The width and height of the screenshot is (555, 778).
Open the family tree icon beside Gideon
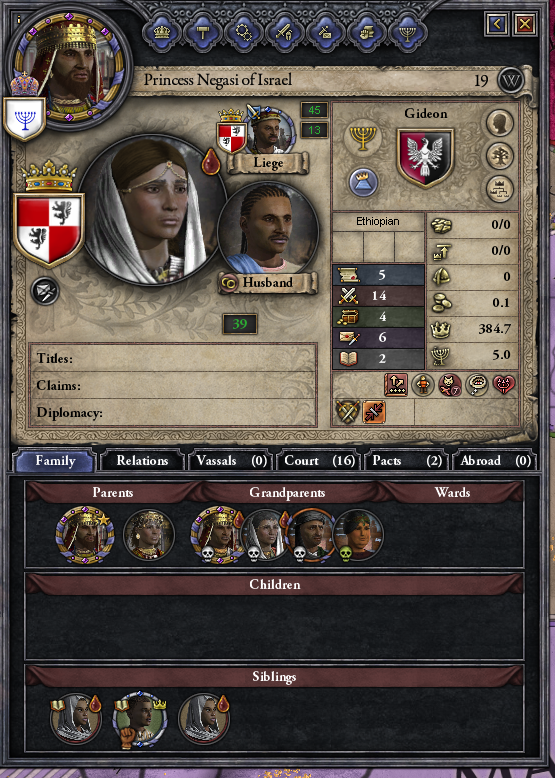pos(499,156)
